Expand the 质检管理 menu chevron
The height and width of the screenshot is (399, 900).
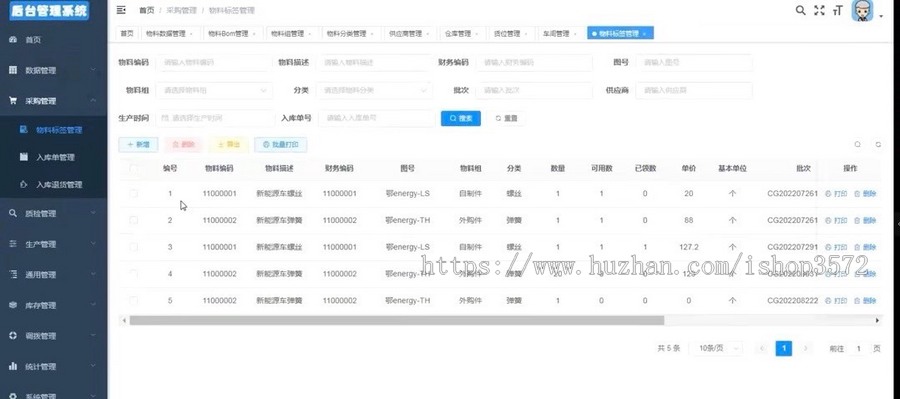pyautogui.click(x=94, y=213)
